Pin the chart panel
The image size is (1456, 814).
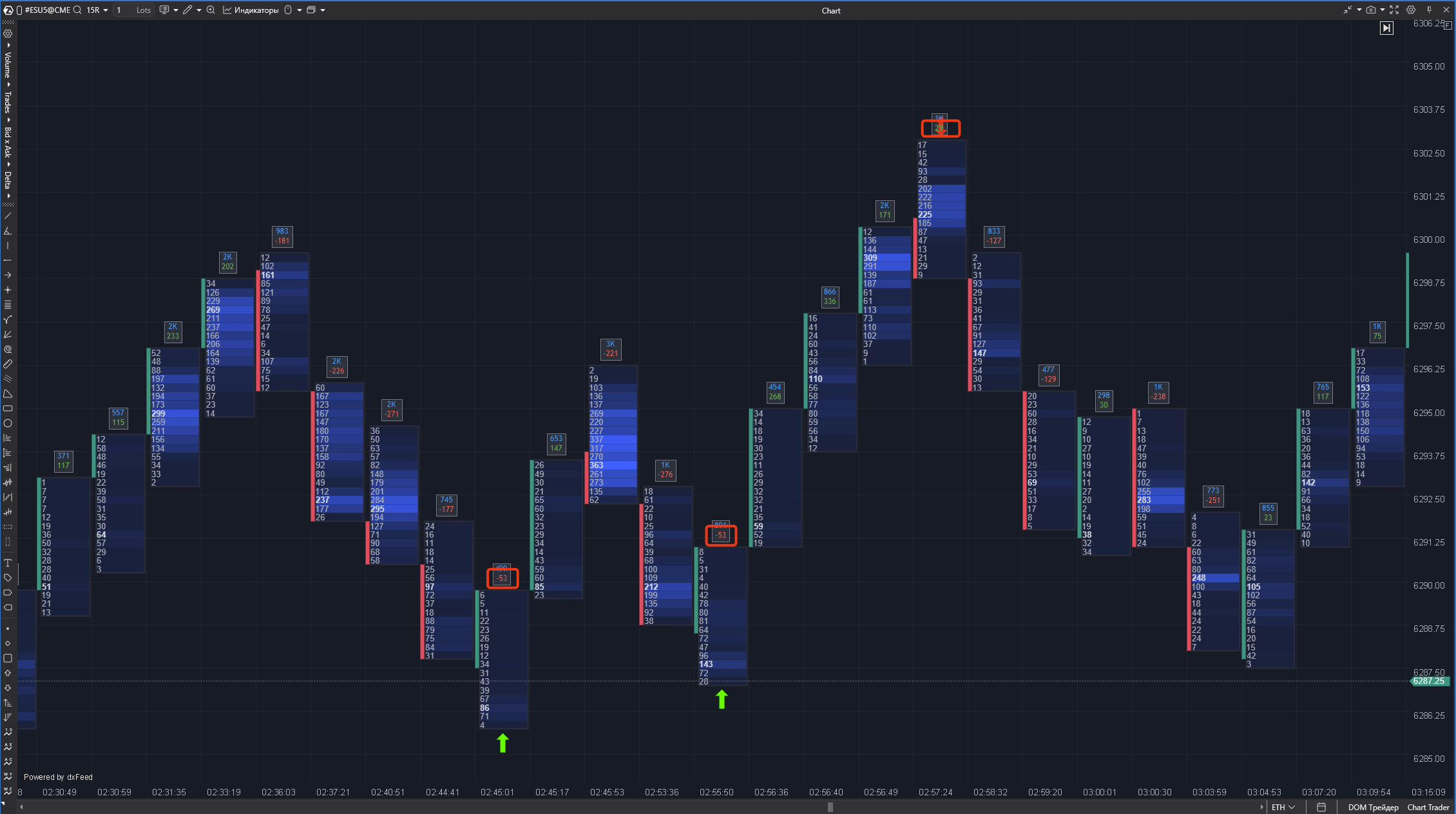(1429, 10)
